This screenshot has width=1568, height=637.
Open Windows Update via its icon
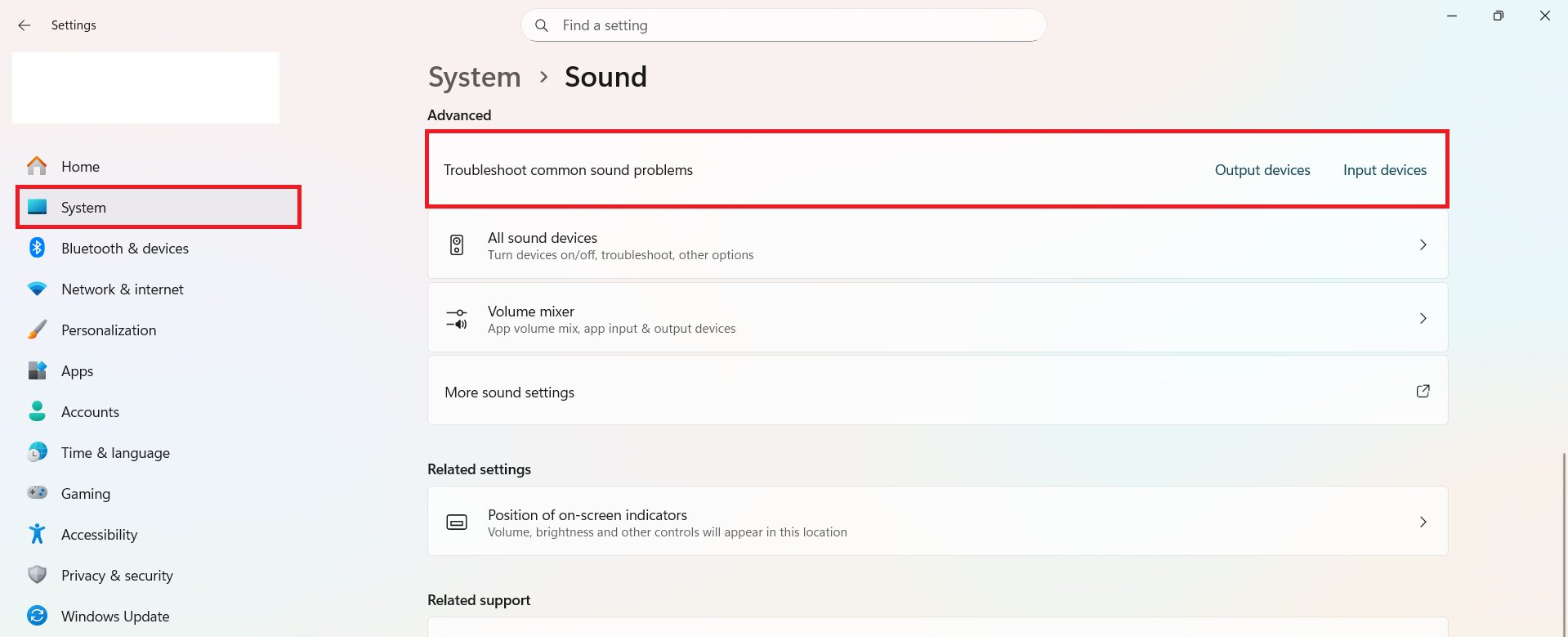36,616
